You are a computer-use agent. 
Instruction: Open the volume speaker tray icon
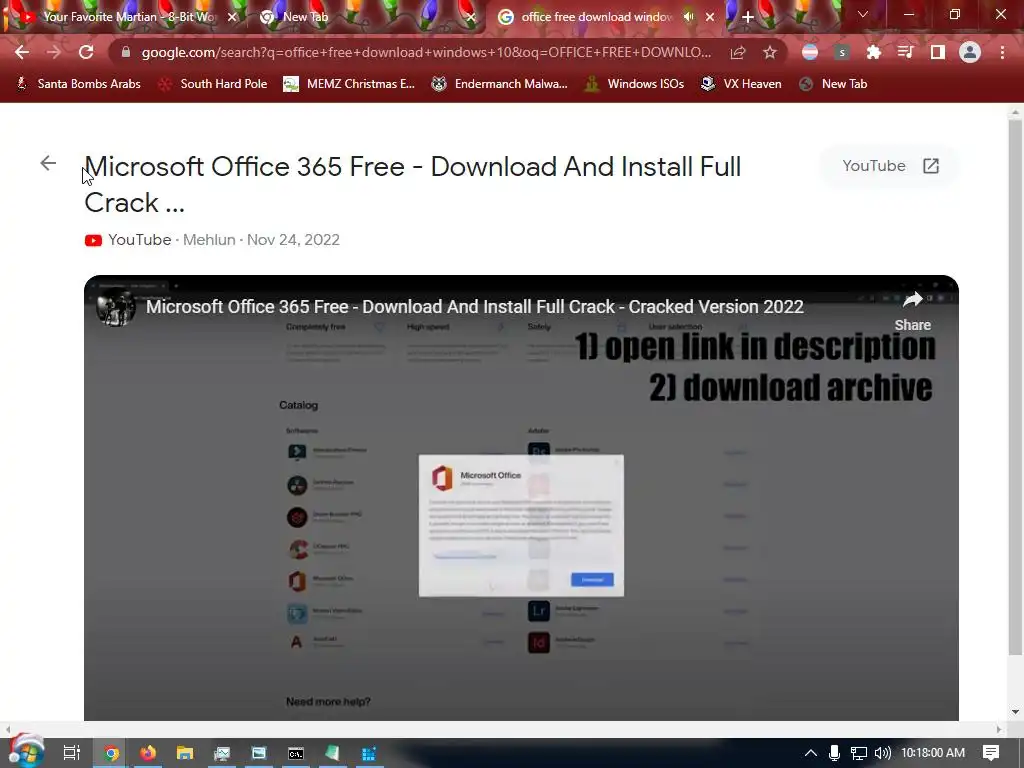tap(882, 753)
